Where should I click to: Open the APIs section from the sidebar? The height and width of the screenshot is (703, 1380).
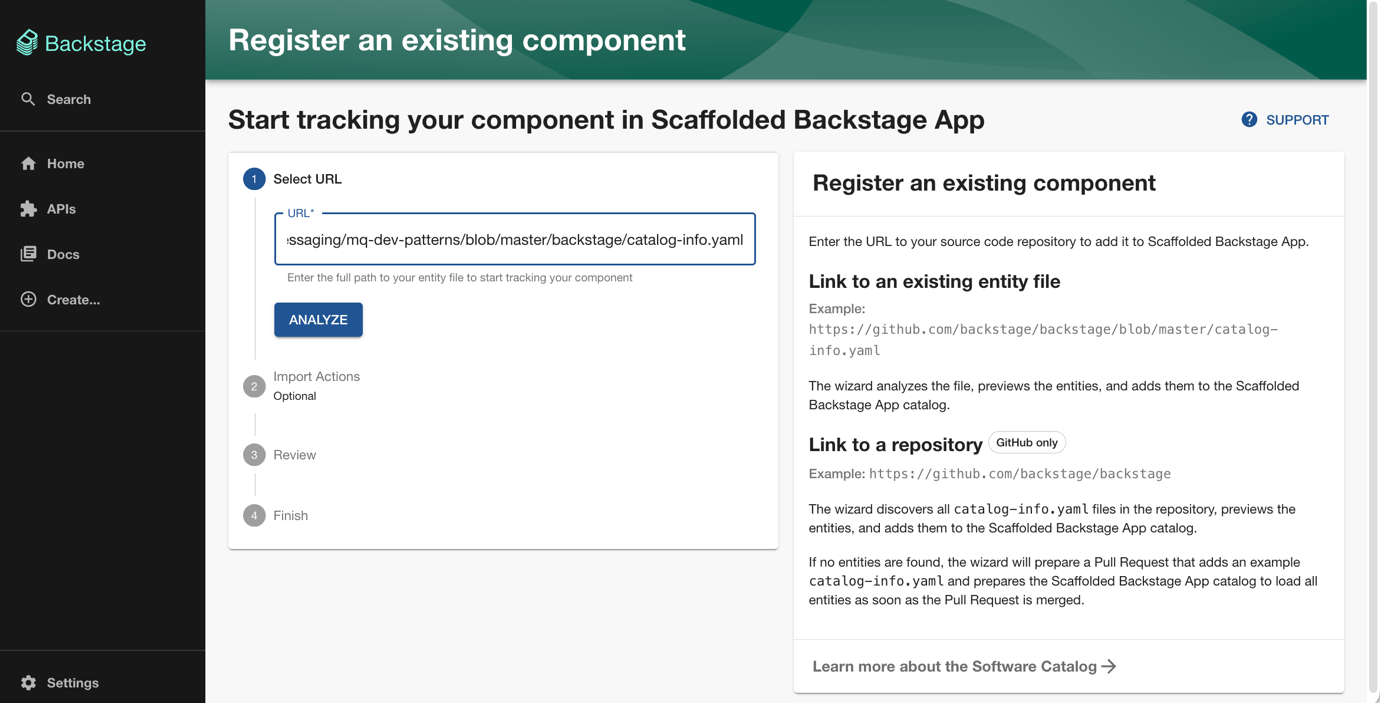(x=27, y=208)
